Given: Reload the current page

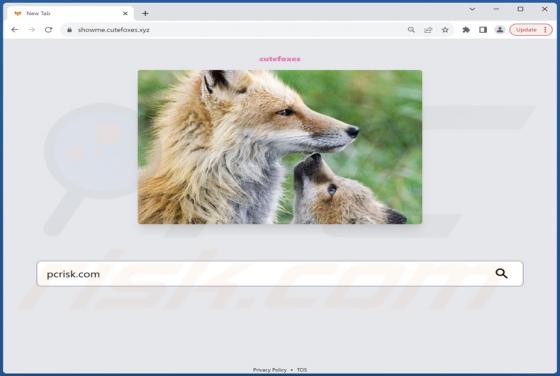Looking at the screenshot, I should [x=49, y=30].
